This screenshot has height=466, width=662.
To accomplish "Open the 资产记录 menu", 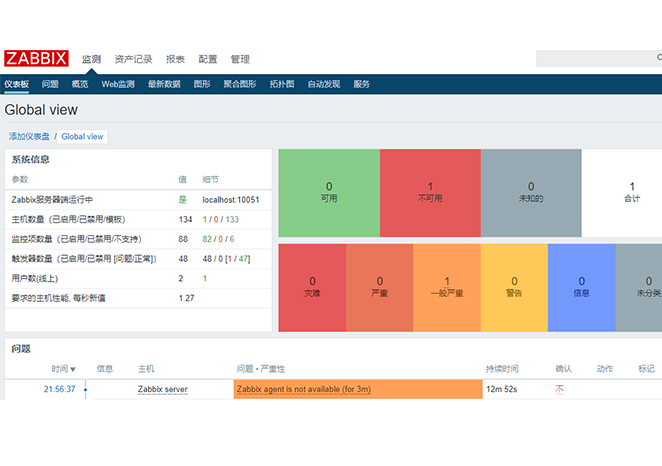I will click(133, 59).
